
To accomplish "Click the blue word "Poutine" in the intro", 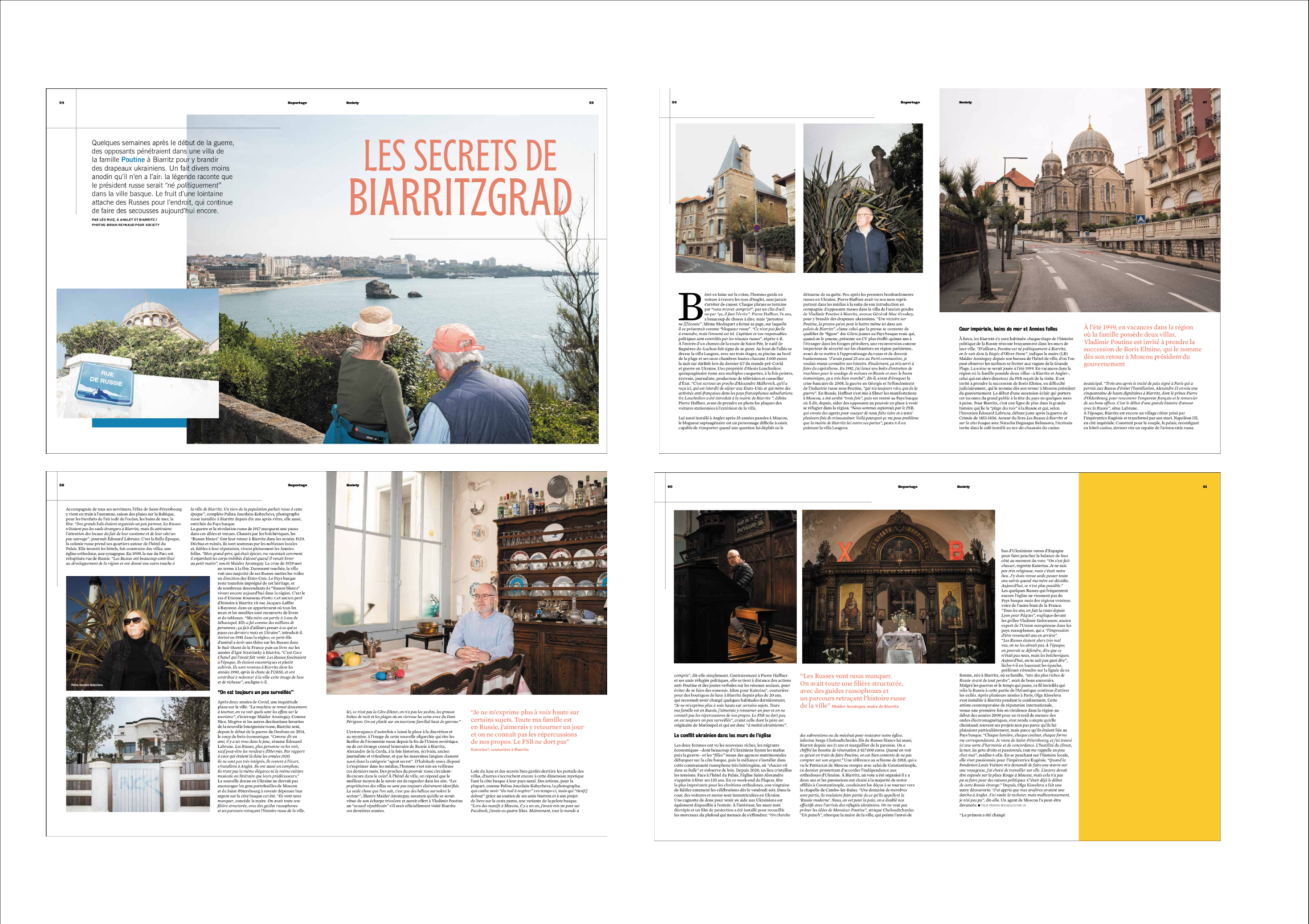I will pyautogui.click(x=133, y=160).
